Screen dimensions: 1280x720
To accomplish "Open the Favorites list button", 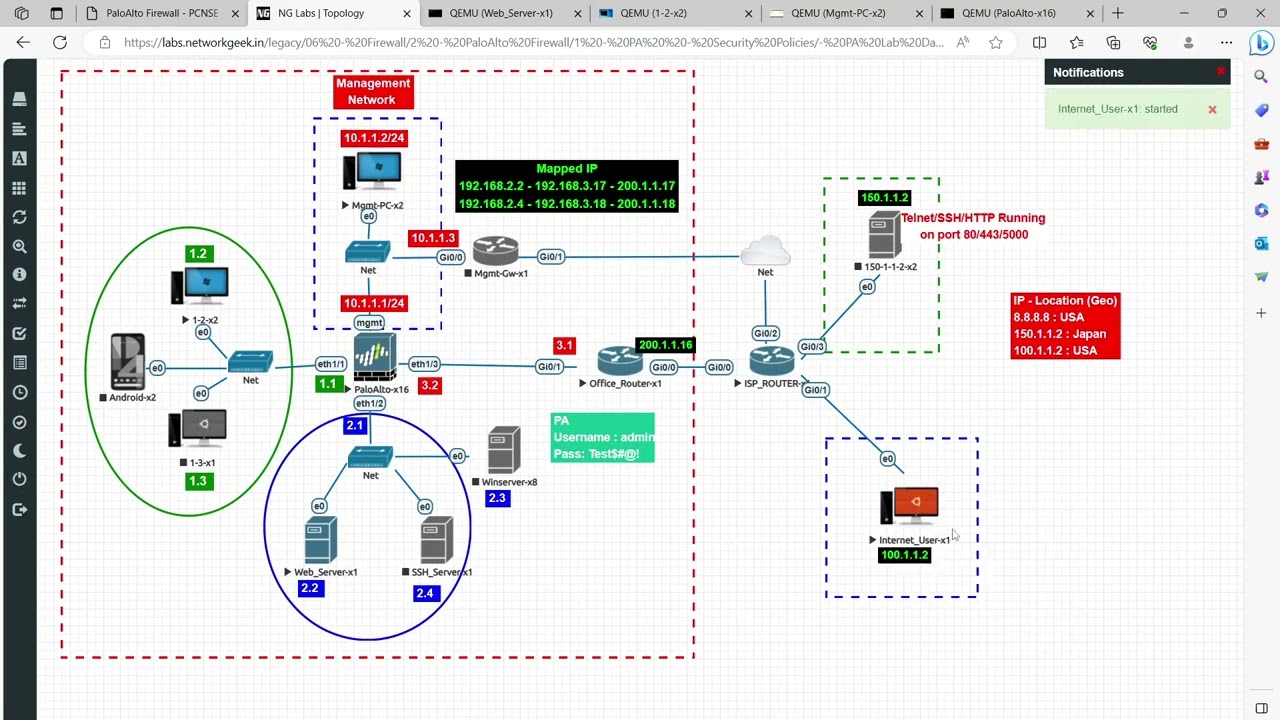I will (1076, 43).
